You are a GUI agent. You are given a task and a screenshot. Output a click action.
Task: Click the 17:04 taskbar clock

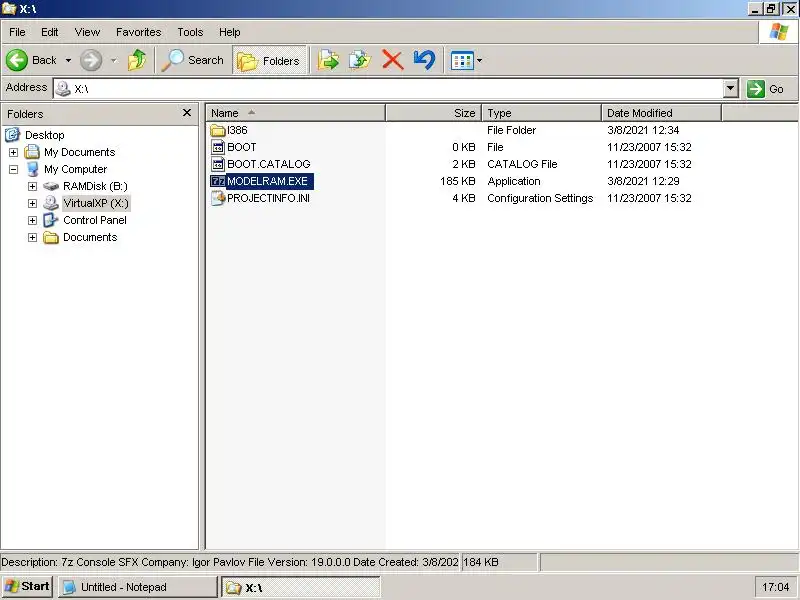pyautogui.click(x=776, y=587)
